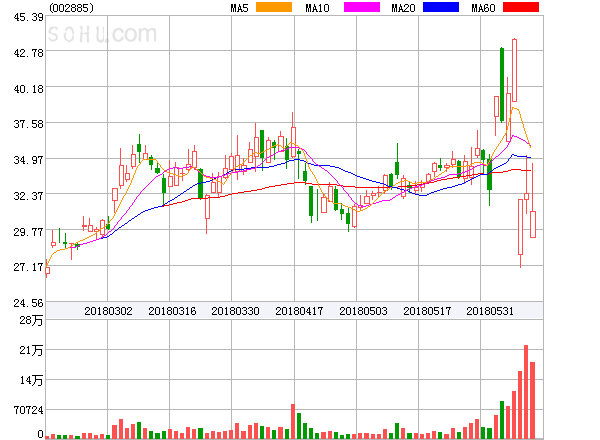Viewport: 600px width, 440px height.
Task: Click the 20180517 date label
Action: (427, 311)
